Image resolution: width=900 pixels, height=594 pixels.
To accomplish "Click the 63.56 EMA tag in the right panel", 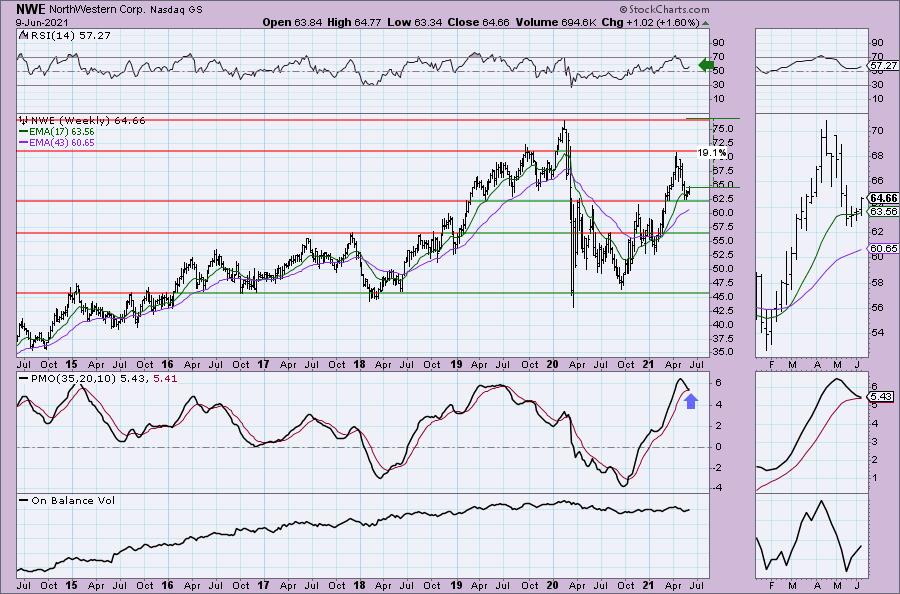I will coord(883,212).
